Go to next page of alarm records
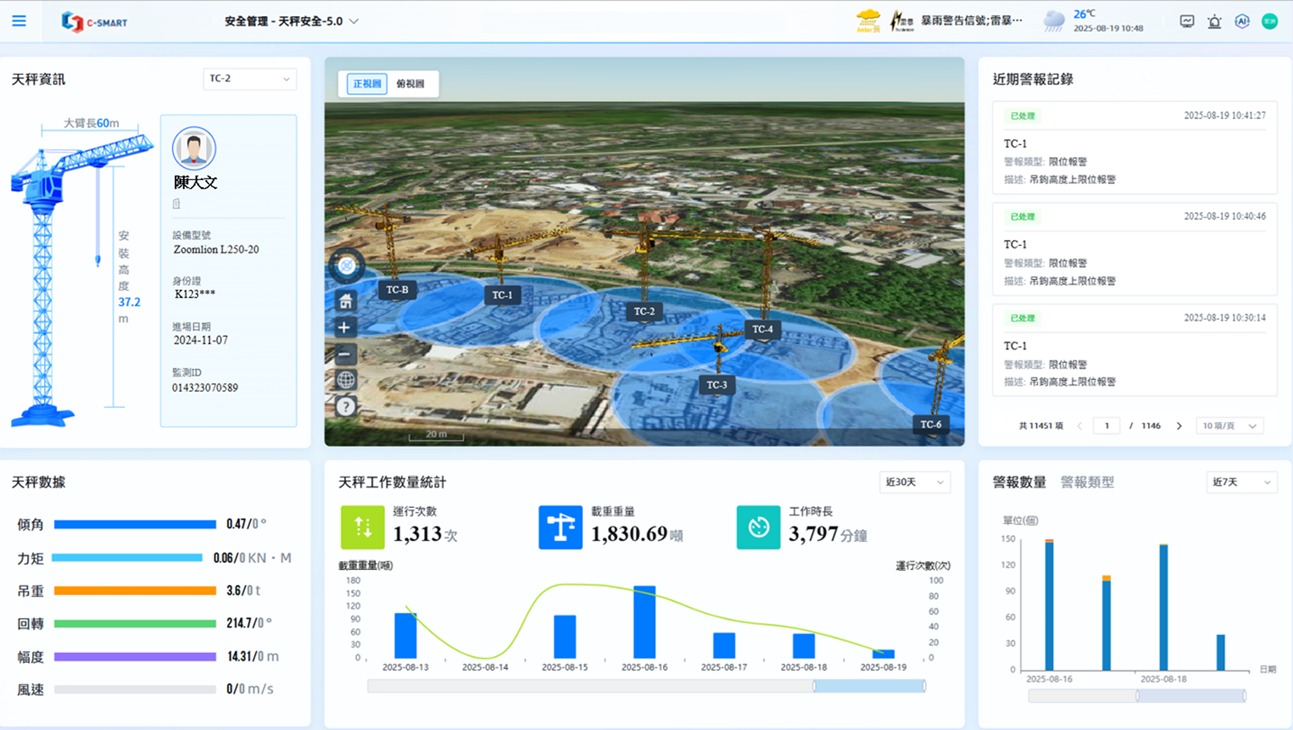 (x=1179, y=426)
